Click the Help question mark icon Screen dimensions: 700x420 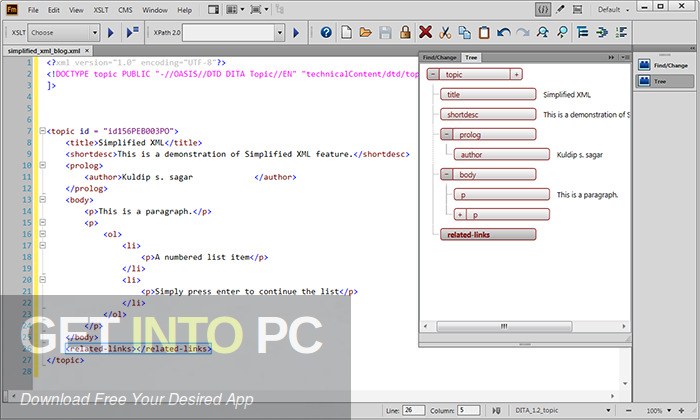click(x=326, y=32)
